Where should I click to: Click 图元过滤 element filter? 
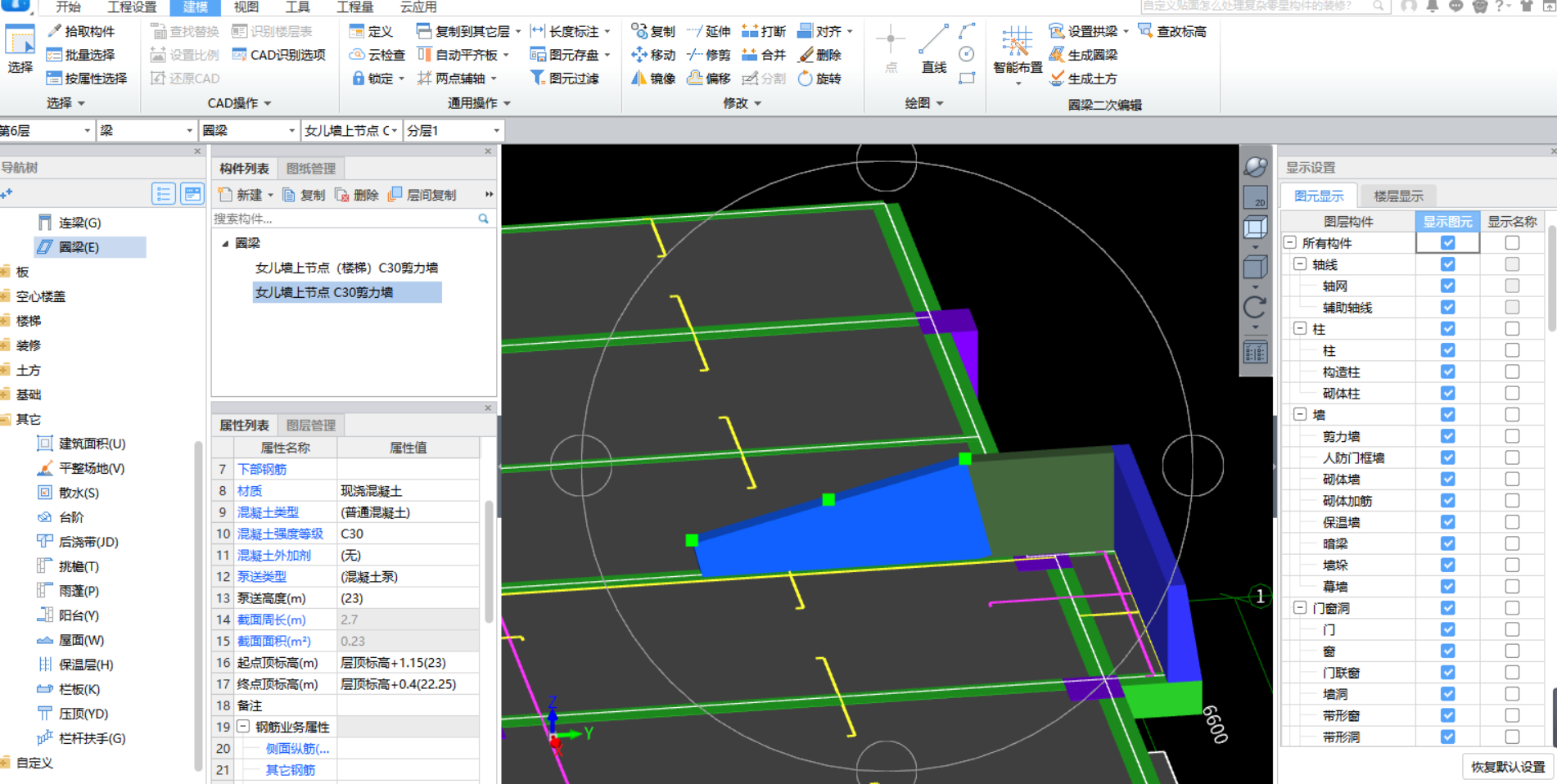[x=565, y=79]
